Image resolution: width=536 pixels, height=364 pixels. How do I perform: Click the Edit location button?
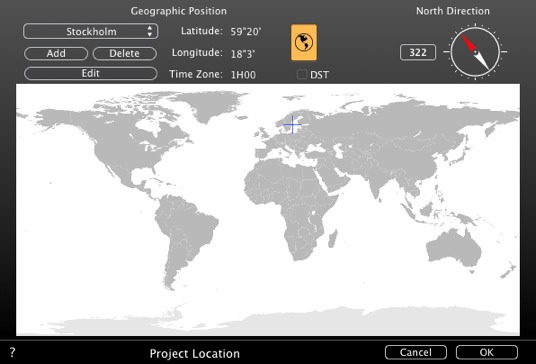coord(91,73)
